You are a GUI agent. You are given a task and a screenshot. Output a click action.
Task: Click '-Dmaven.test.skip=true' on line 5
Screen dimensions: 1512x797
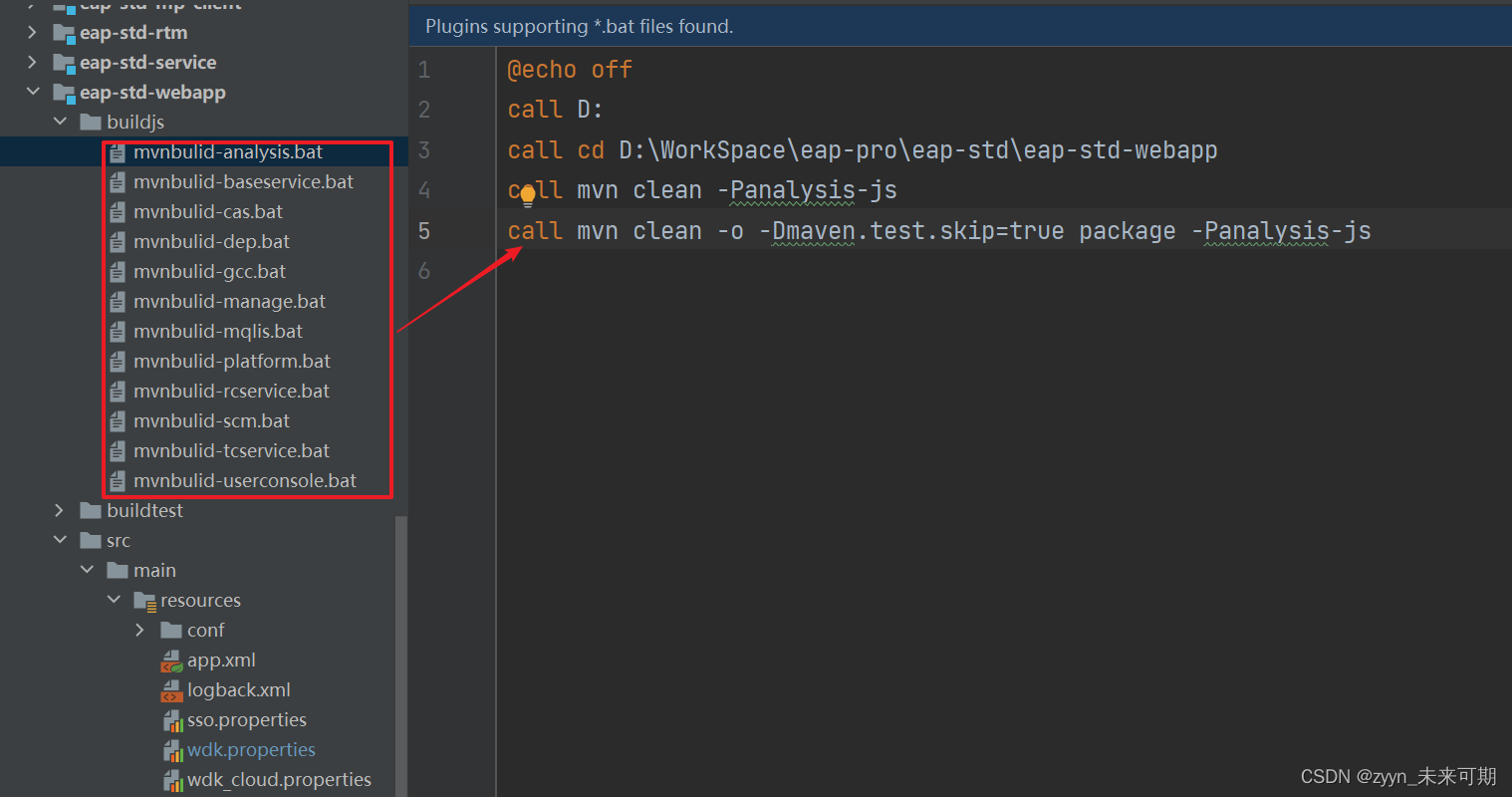click(911, 231)
